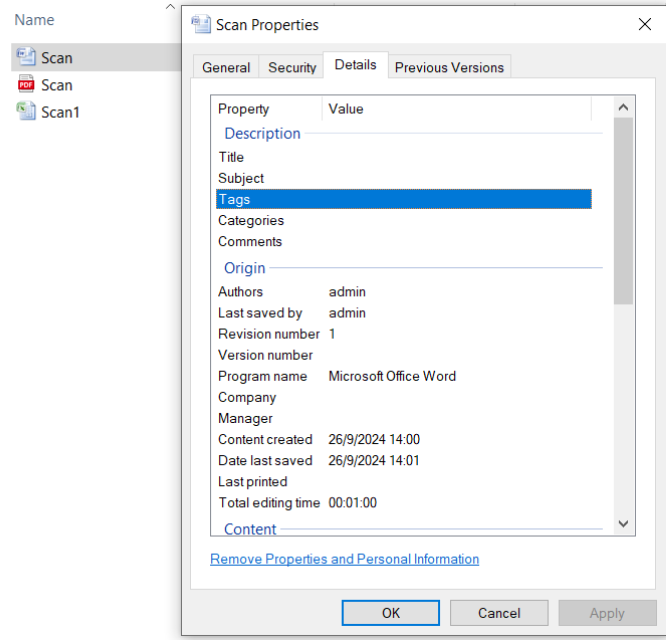Screen dimensions: 666x640
Task: Click the PDF icon for Scan file
Action: pos(26,85)
